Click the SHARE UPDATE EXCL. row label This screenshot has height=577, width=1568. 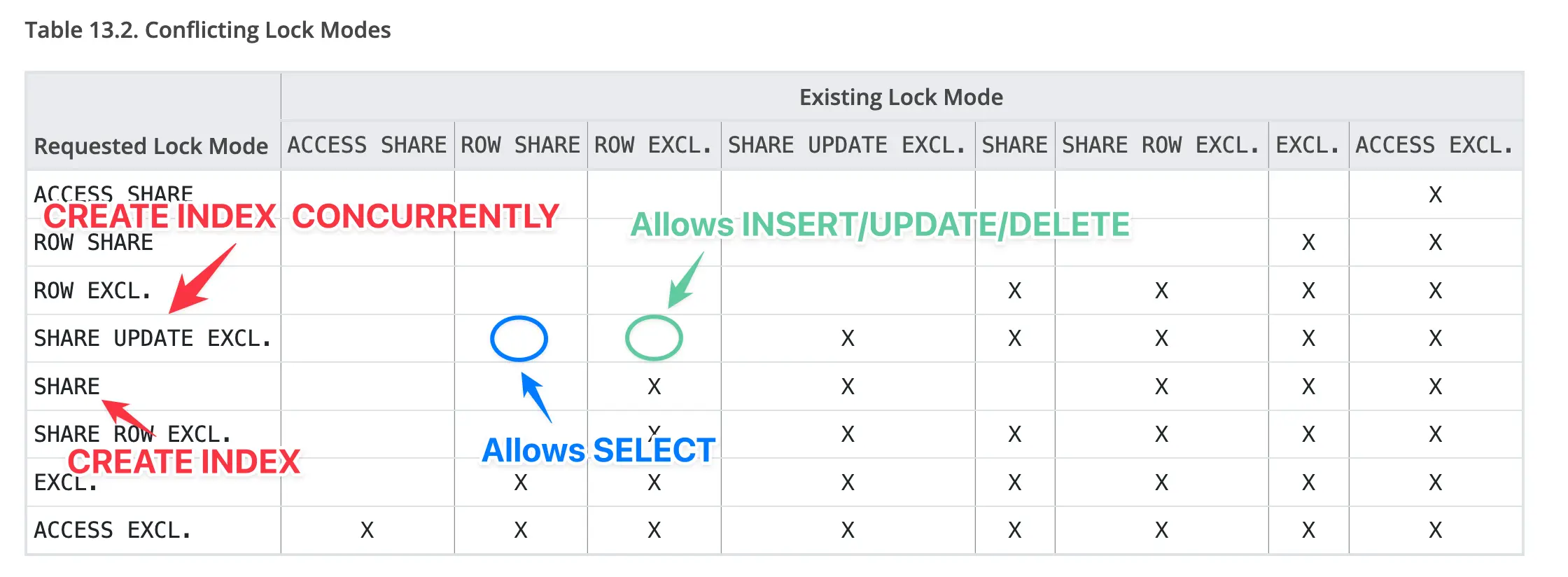(x=152, y=338)
